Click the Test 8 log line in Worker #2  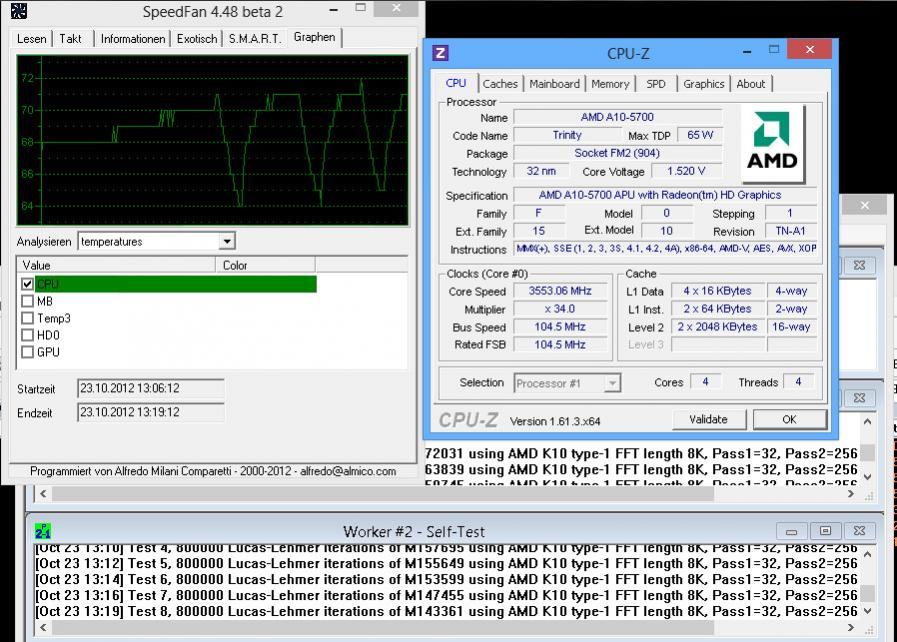[x=446, y=611]
